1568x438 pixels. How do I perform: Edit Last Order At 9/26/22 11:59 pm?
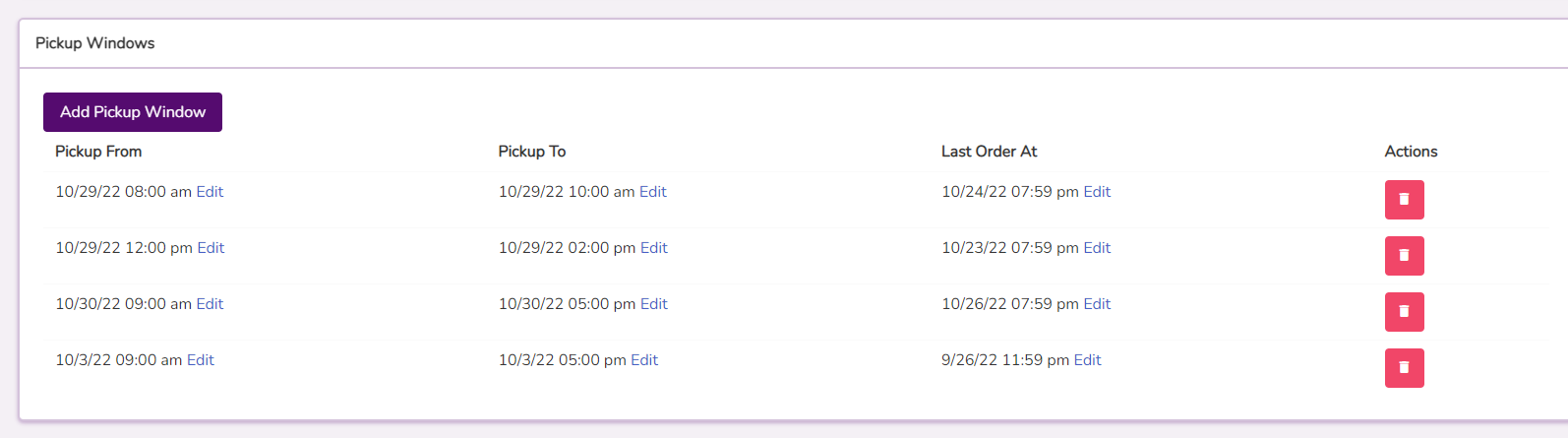click(1087, 360)
